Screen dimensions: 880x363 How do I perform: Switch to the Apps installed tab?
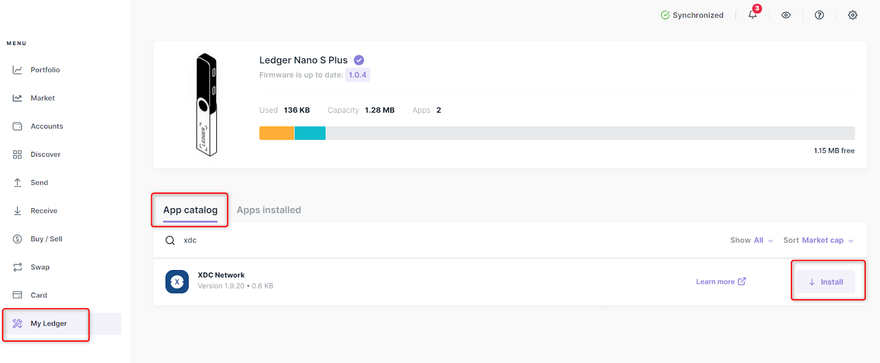coord(269,210)
